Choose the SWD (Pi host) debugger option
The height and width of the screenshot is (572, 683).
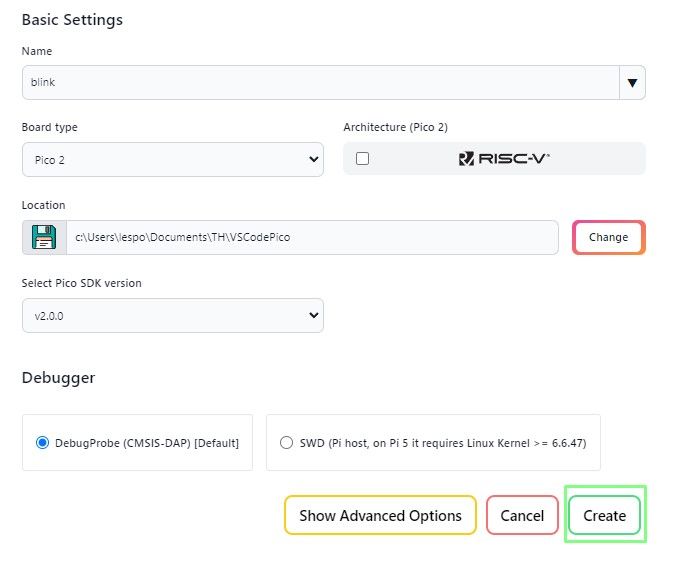point(287,442)
